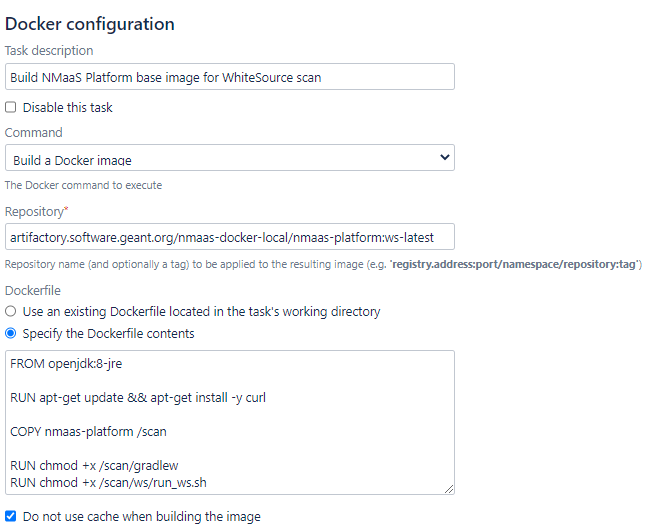The width and height of the screenshot is (652, 532).
Task: Grab the textarea resize handle corner
Action: [x=449, y=489]
